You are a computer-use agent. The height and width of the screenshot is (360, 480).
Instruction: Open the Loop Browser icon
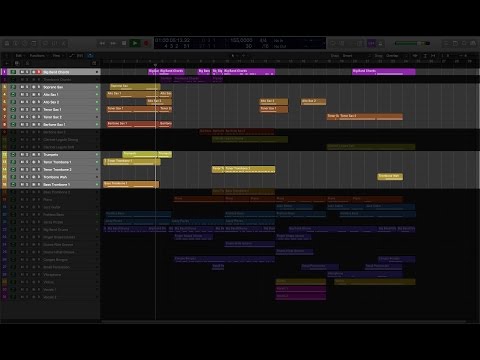tap(464, 43)
